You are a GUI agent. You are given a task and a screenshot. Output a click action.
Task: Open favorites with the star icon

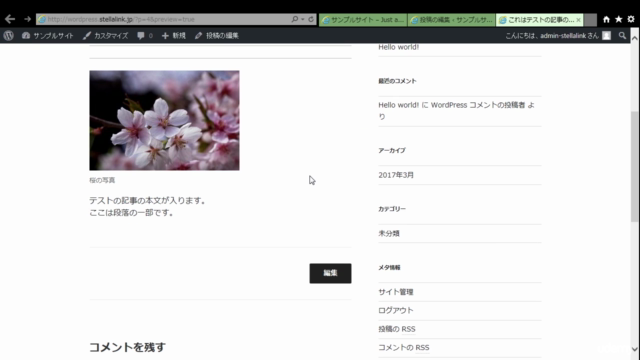(618, 19)
